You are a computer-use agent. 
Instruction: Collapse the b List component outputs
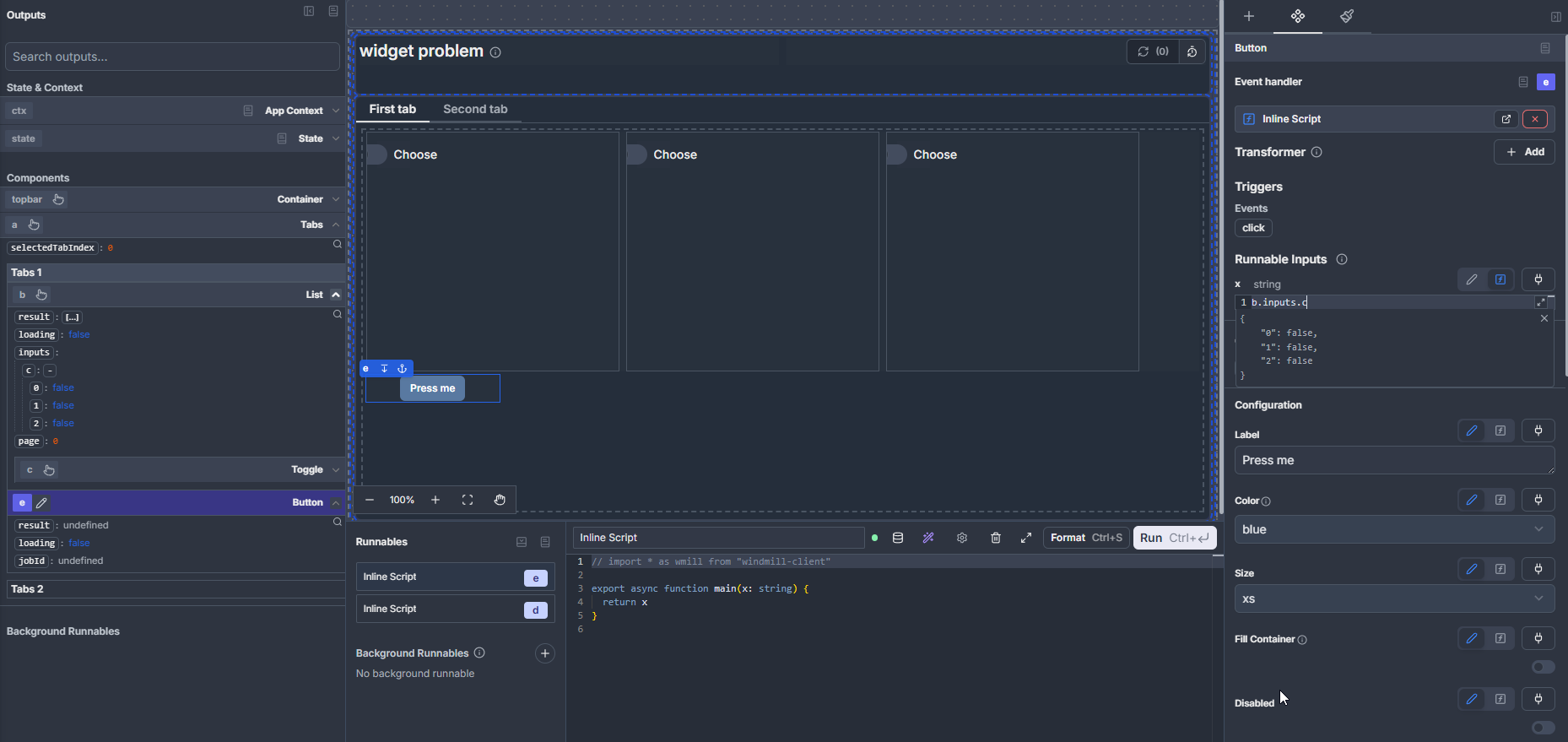336,295
